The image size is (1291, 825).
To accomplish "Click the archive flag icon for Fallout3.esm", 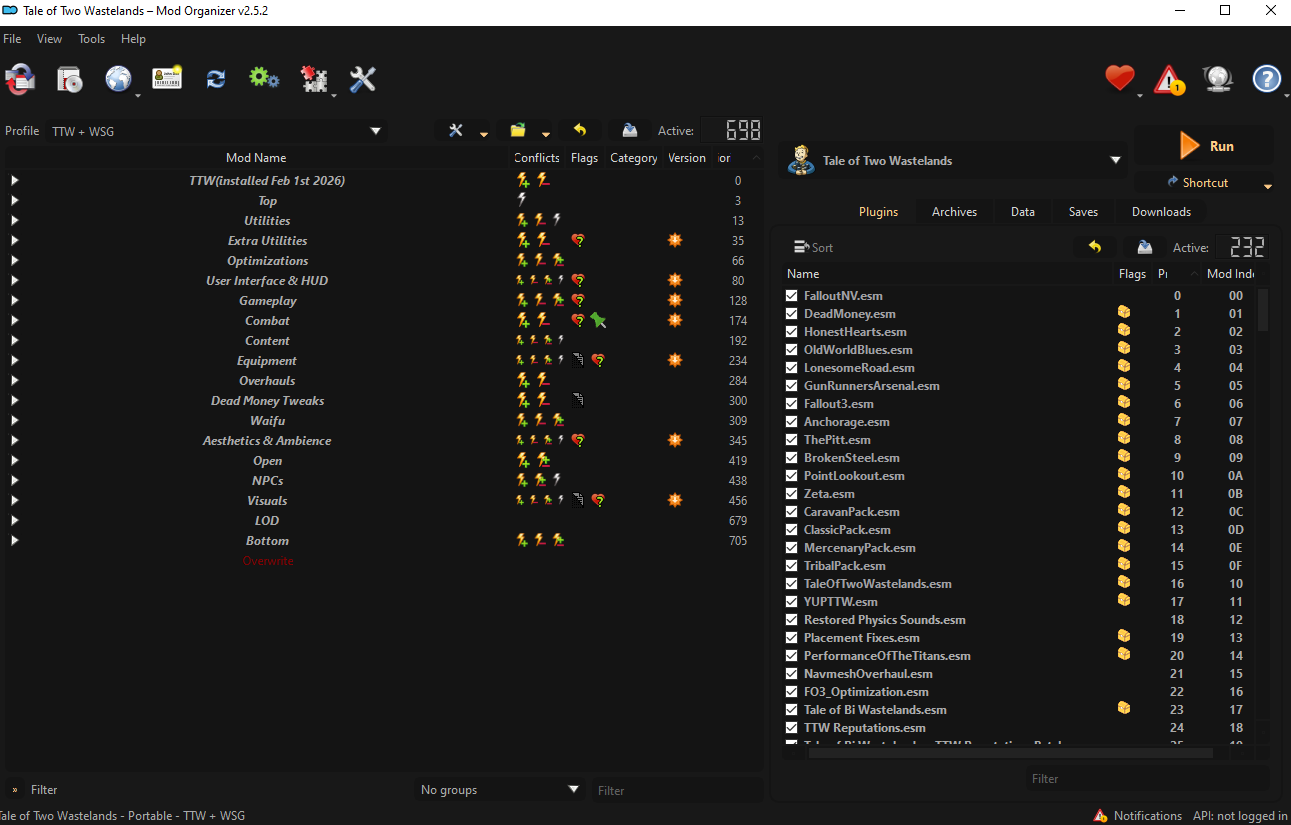I will 1124,403.
